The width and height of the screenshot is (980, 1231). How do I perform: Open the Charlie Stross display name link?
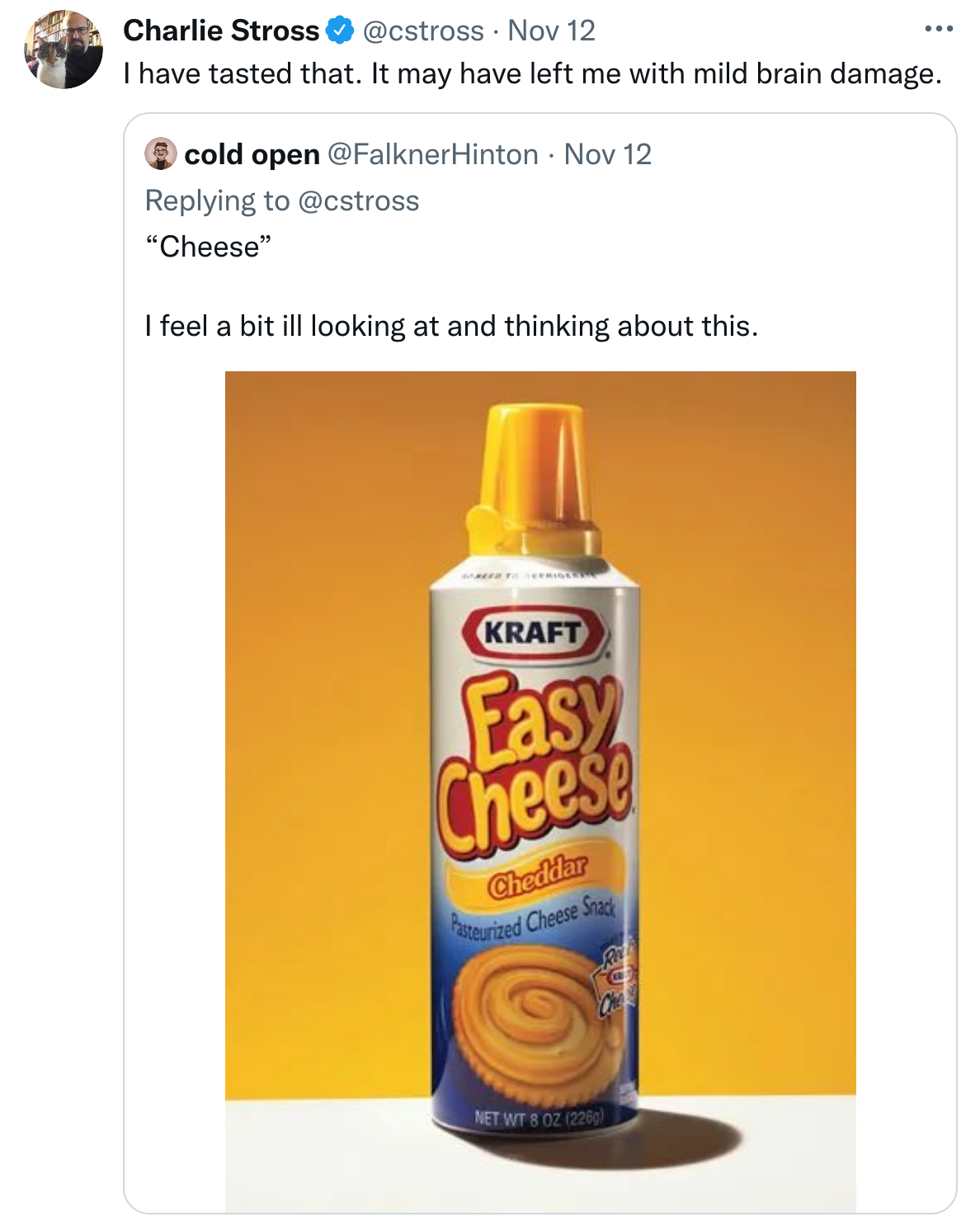tap(220, 31)
